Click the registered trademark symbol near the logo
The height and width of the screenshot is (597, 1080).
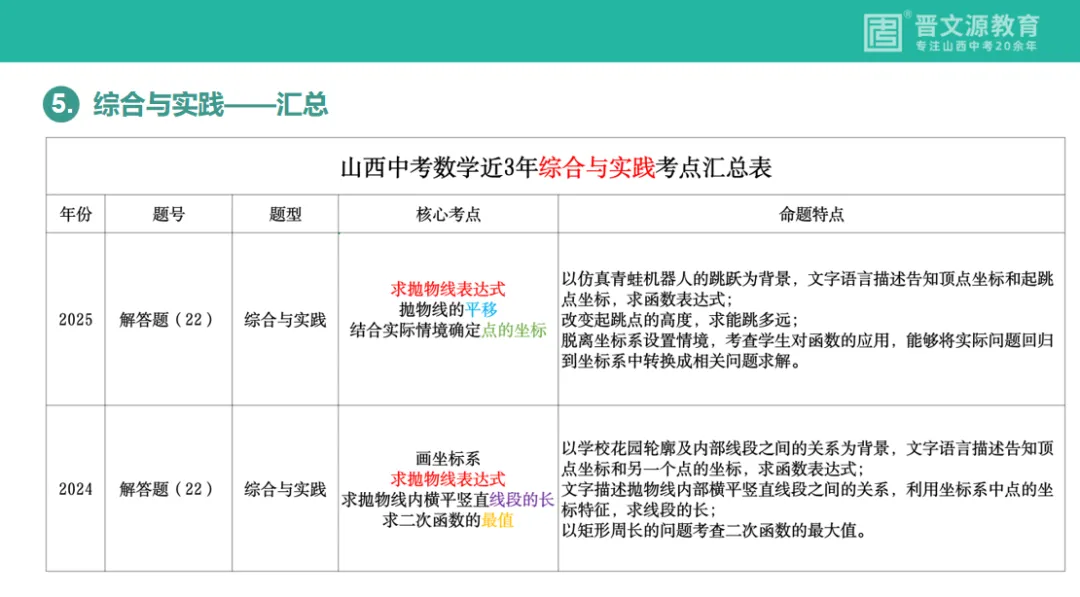(x=906, y=13)
